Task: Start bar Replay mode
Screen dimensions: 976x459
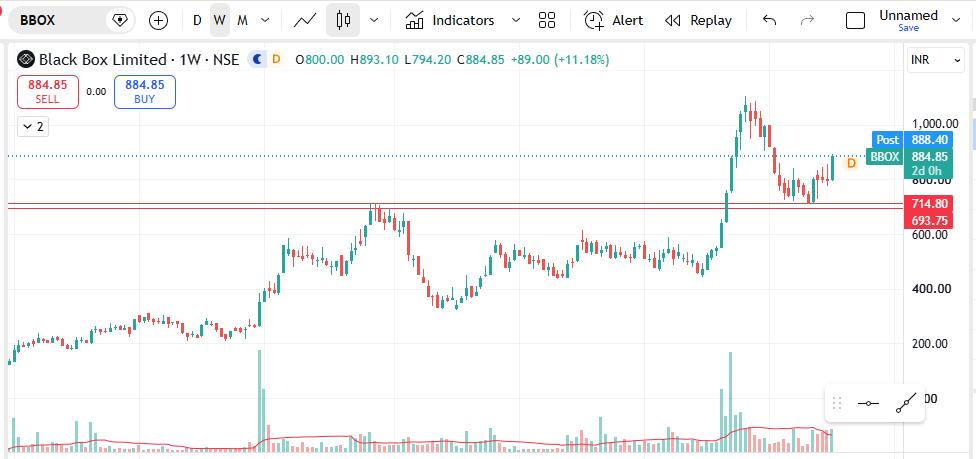Action: coord(698,21)
